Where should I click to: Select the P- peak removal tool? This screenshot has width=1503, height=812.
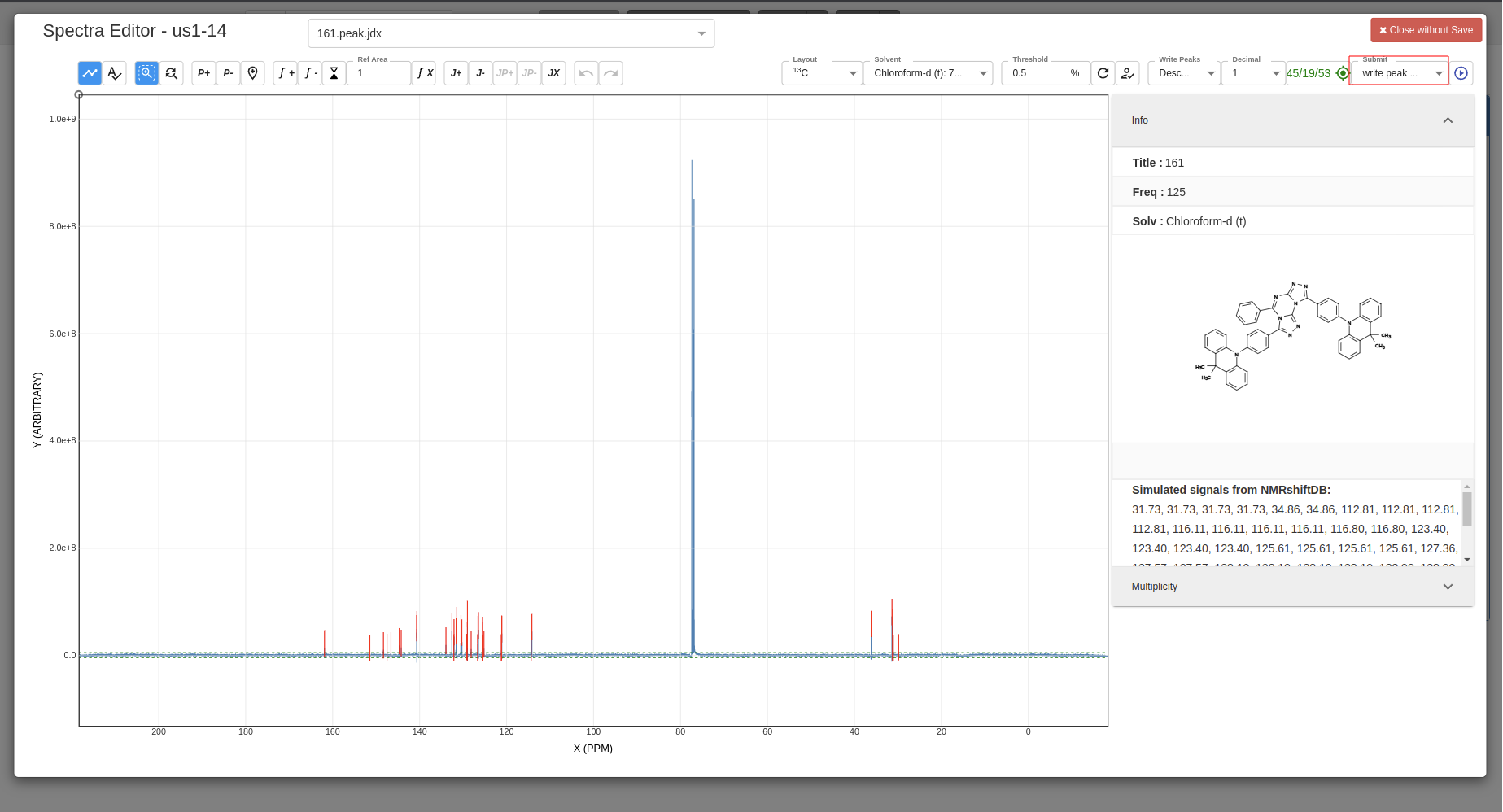(228, 72)
